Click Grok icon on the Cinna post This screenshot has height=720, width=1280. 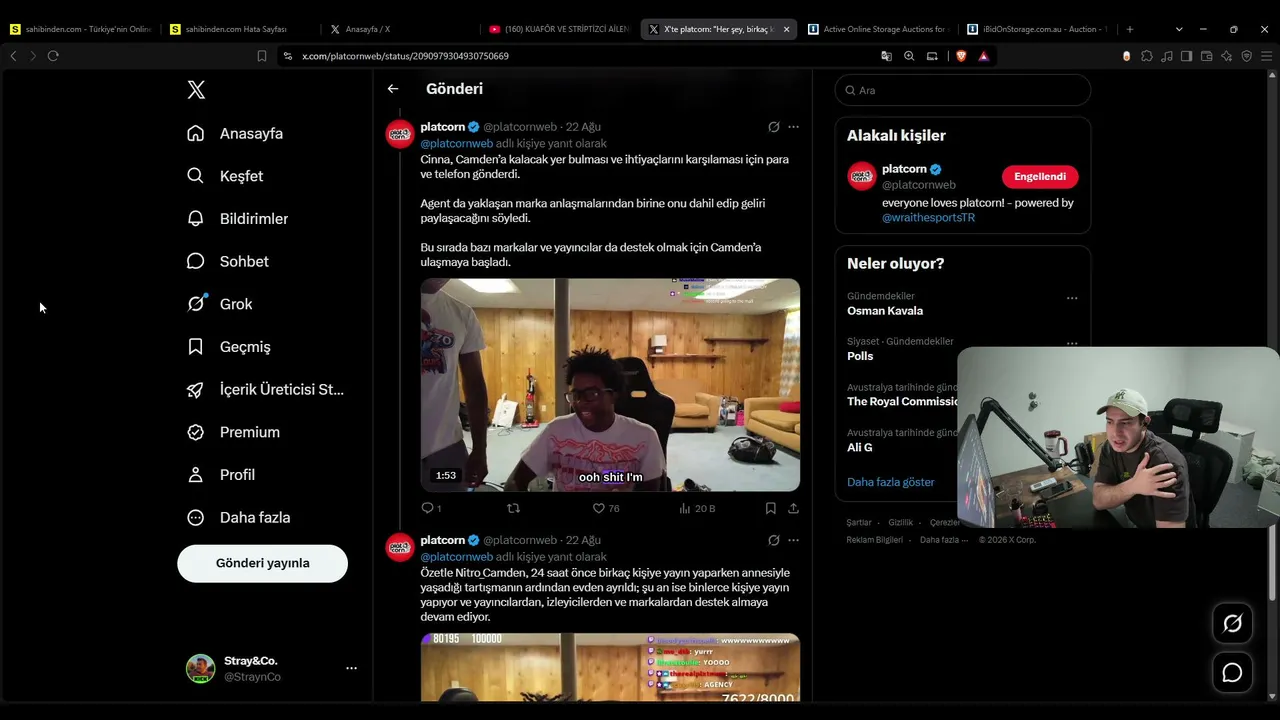click(773, 127)
